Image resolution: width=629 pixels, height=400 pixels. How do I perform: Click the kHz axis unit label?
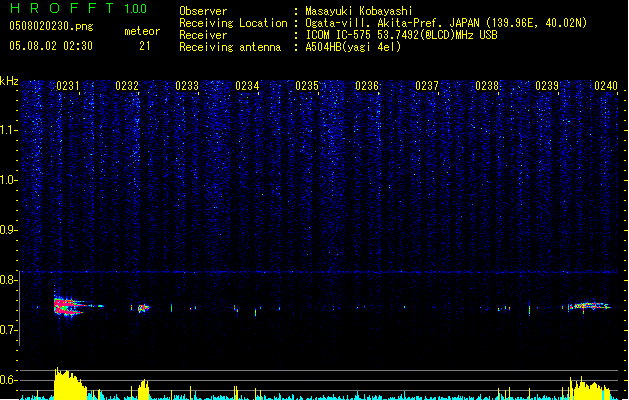point(9,81)
